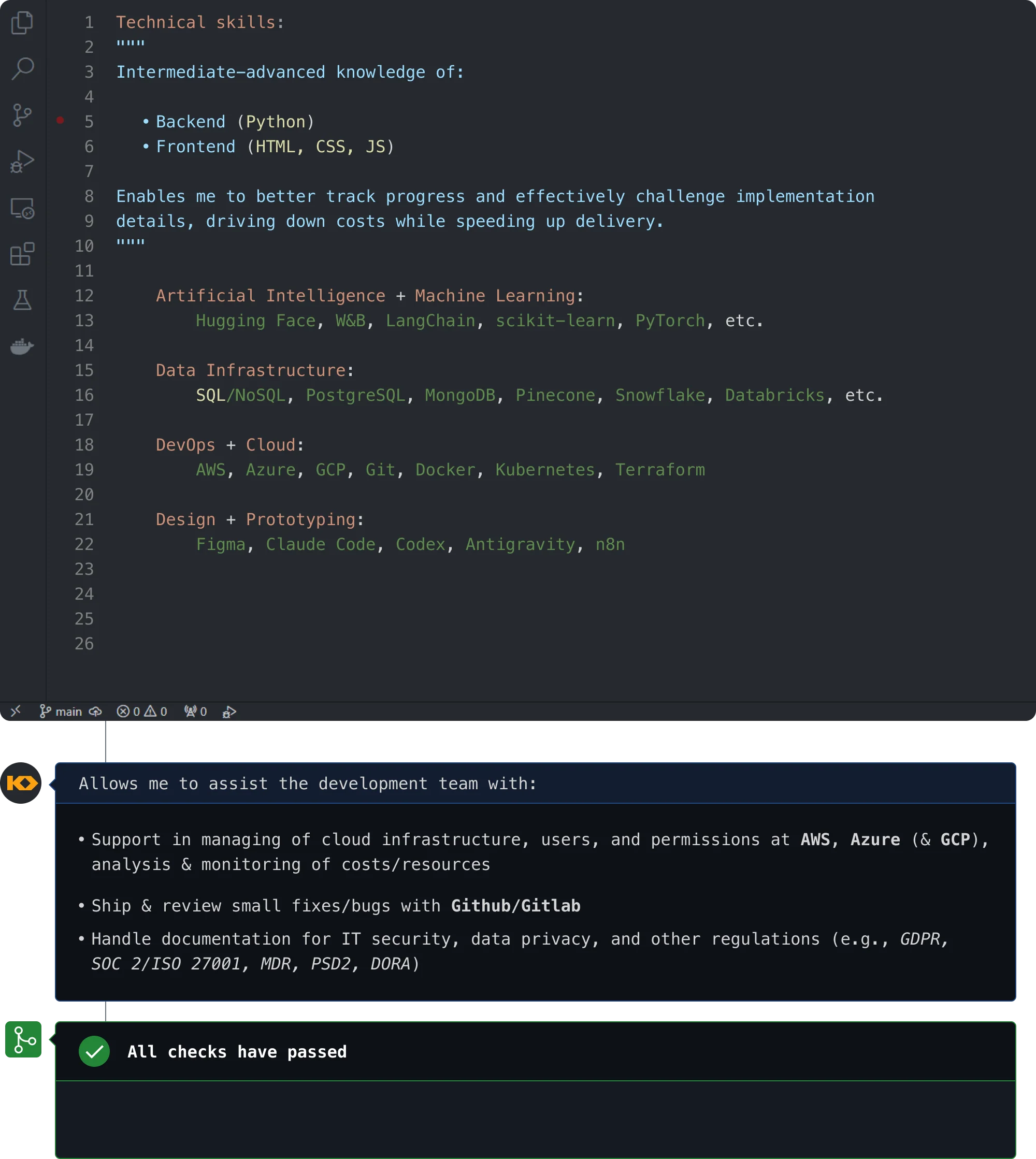Toggle the breakpoint on line 5
Screen dimensions: 1036x1159
point(60,120)
